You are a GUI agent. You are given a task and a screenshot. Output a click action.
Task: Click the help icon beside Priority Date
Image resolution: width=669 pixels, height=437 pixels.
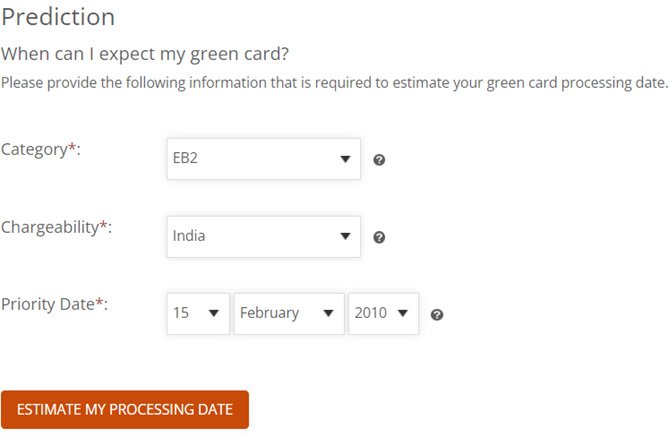(437, 315)
